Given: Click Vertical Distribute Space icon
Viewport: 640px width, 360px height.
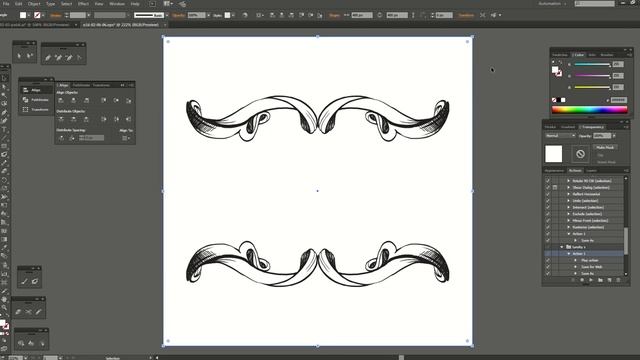Looking at the screenshot, I should pyautogui.click(x=61, y=138).
